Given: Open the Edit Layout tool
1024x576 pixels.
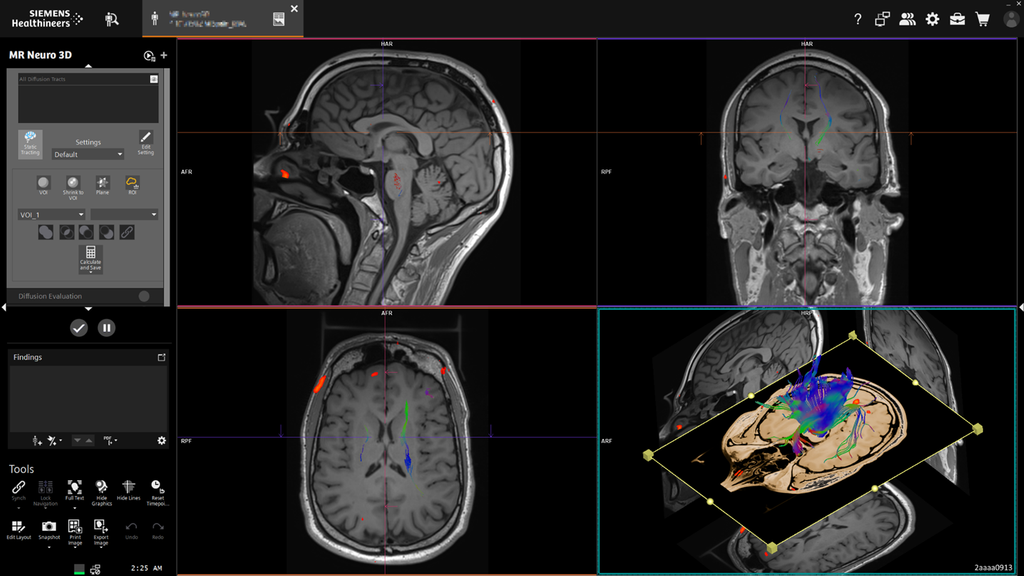Looking at the screenshot, I should 18,527.
